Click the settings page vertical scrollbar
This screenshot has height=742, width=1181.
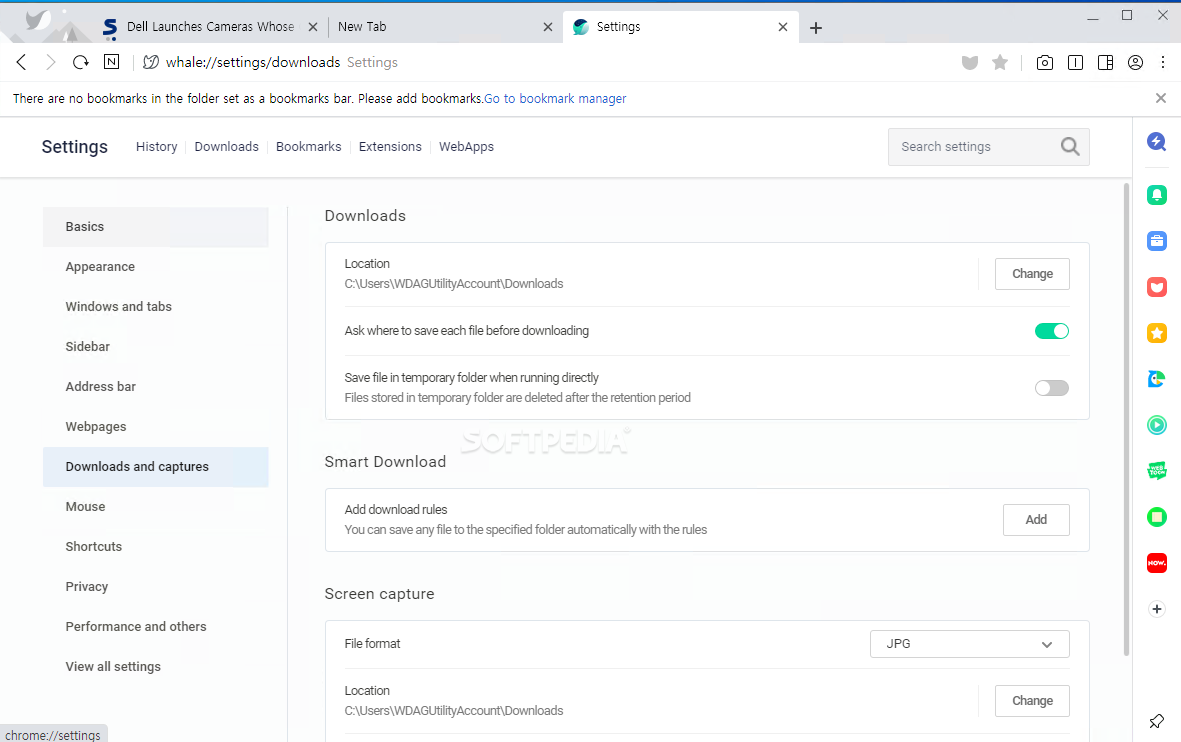(x=1127, y=418)
